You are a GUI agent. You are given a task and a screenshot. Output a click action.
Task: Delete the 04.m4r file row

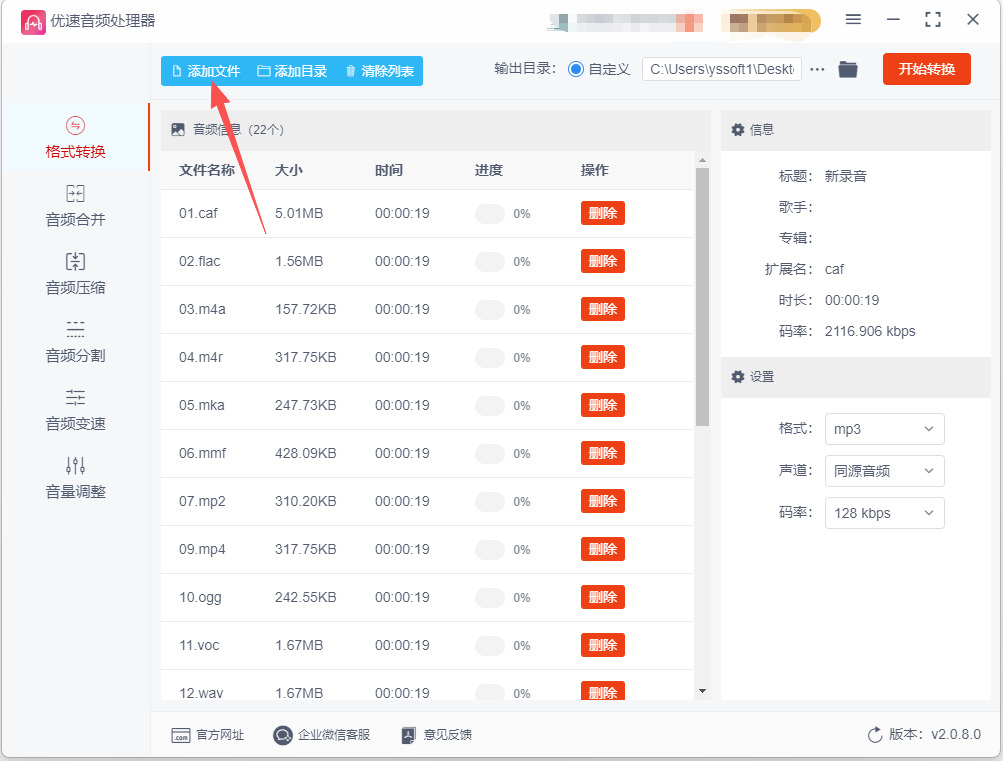tap(603, 357)
